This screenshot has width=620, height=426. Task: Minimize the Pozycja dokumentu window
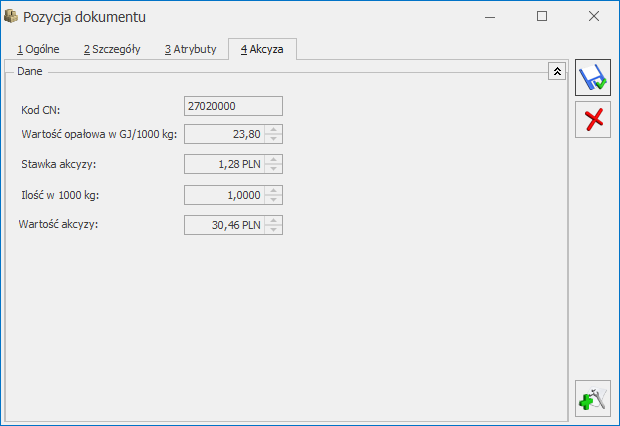(x=490, y=17)
